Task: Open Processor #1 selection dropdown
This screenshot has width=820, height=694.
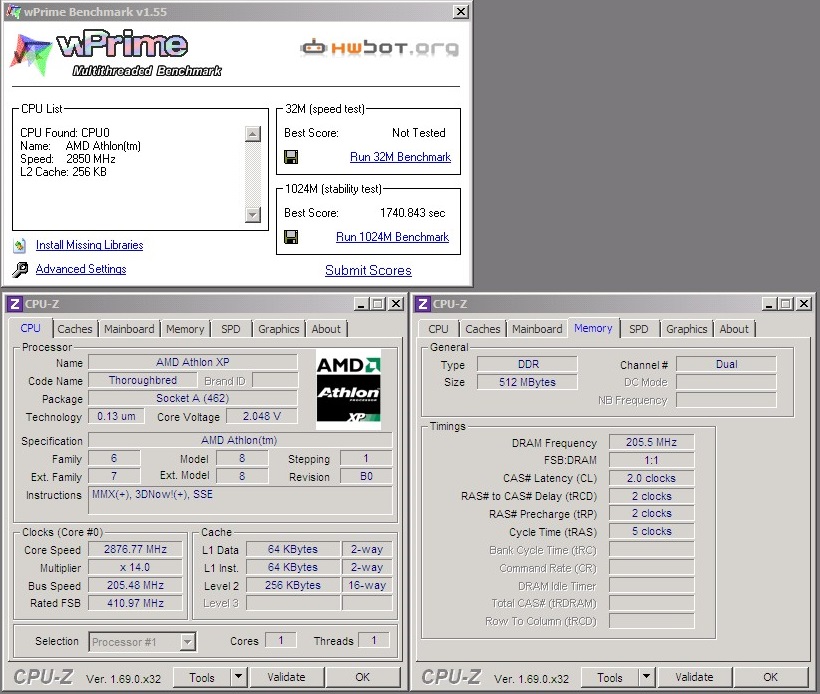Action: (142, 642)
